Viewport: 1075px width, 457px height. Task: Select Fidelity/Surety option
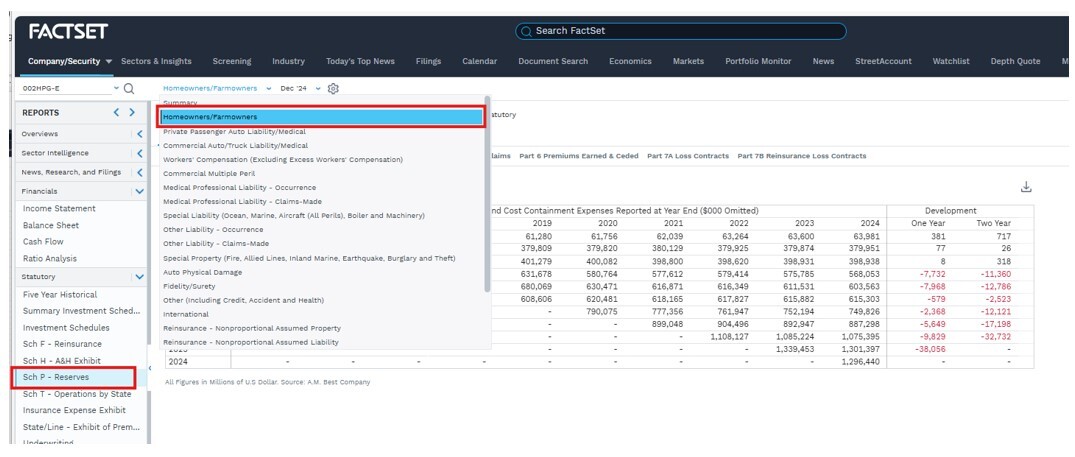coord(189,286)
